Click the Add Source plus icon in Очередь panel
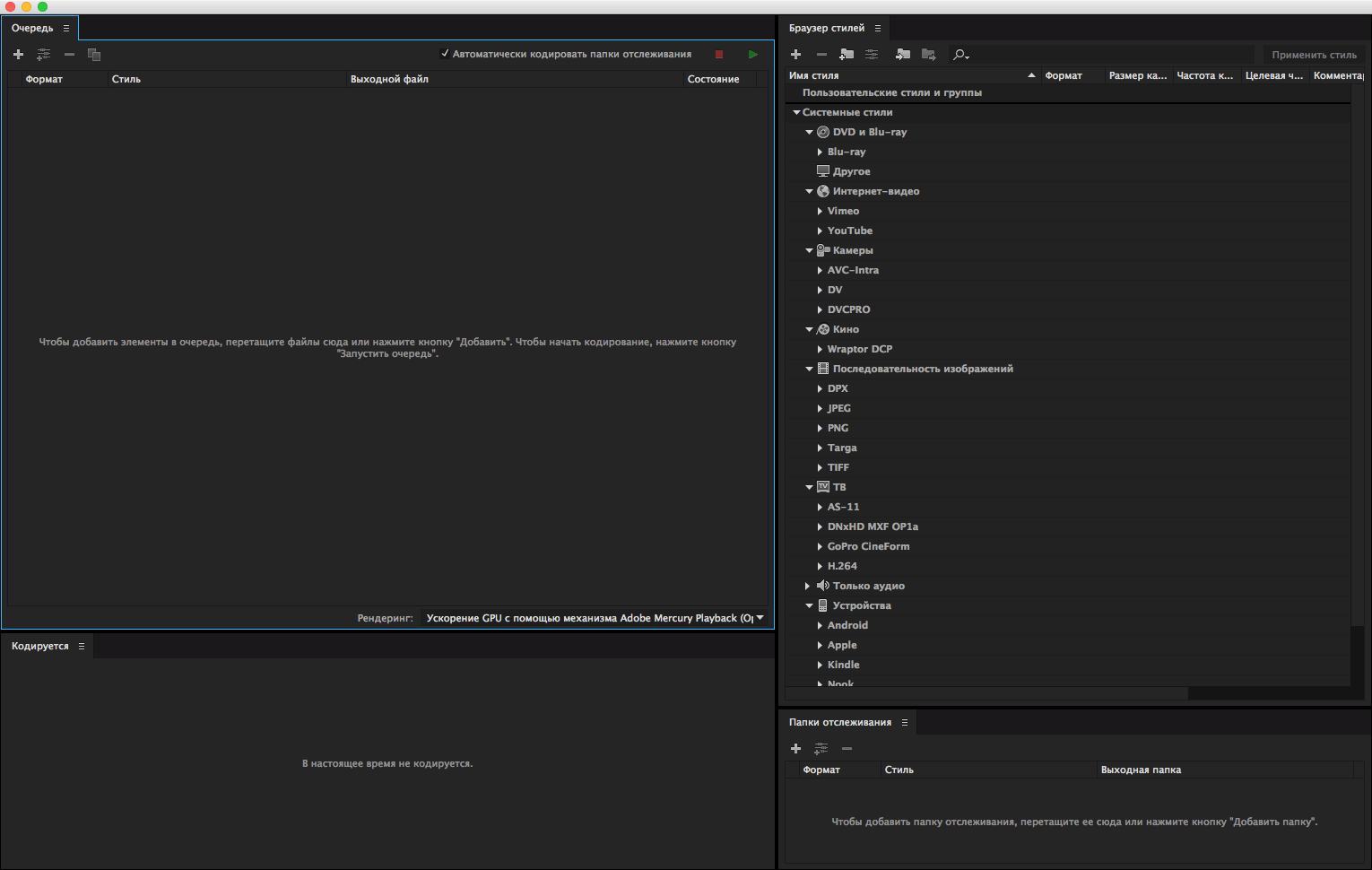This screenshot has width=1372, height=870. 18,55
